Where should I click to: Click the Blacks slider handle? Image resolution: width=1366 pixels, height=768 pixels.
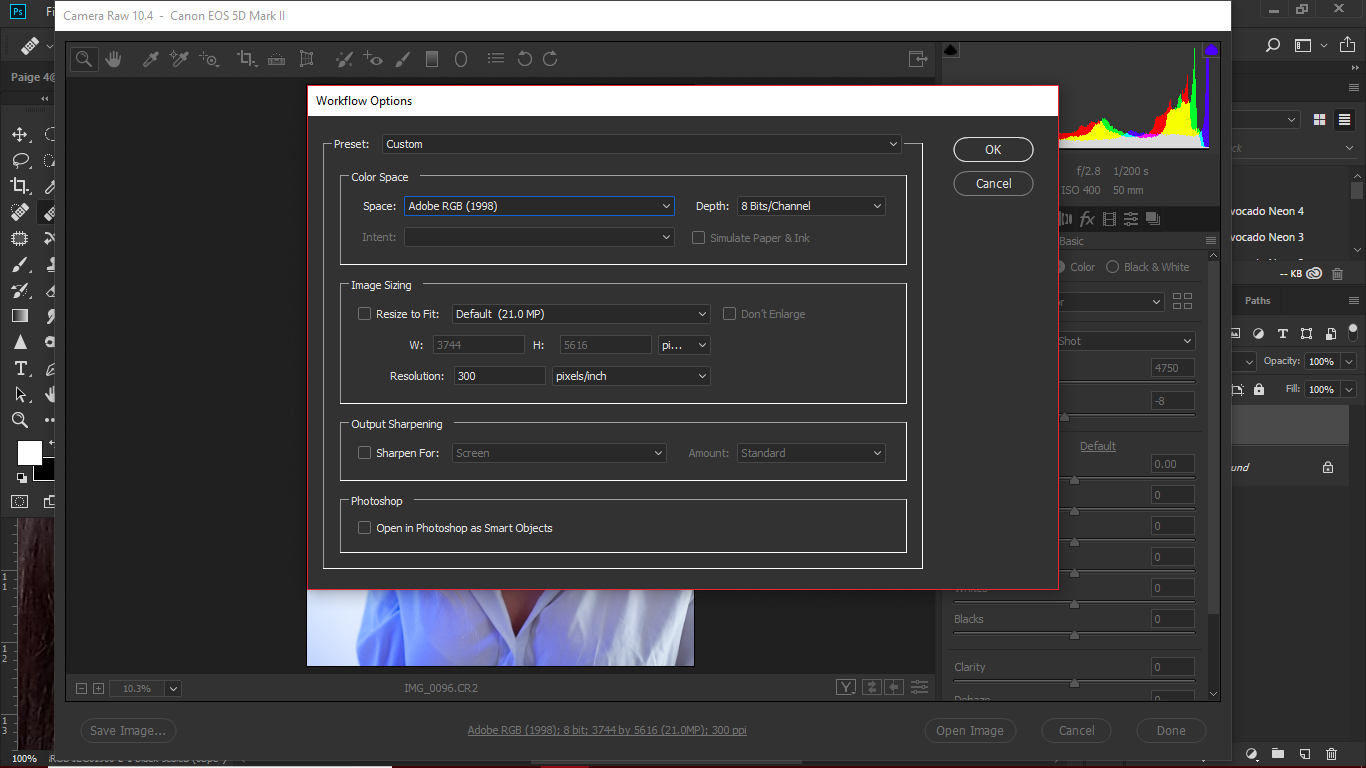click(x=1074, y=634)
